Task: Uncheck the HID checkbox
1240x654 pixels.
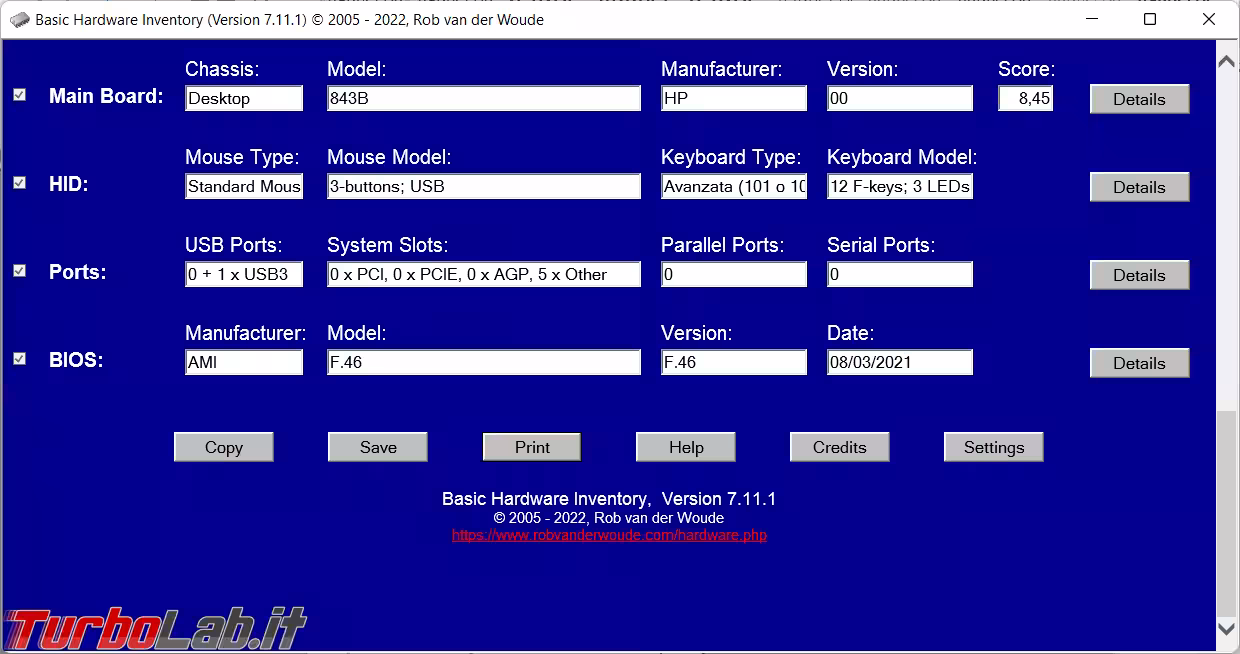Action: click(19, 183)
